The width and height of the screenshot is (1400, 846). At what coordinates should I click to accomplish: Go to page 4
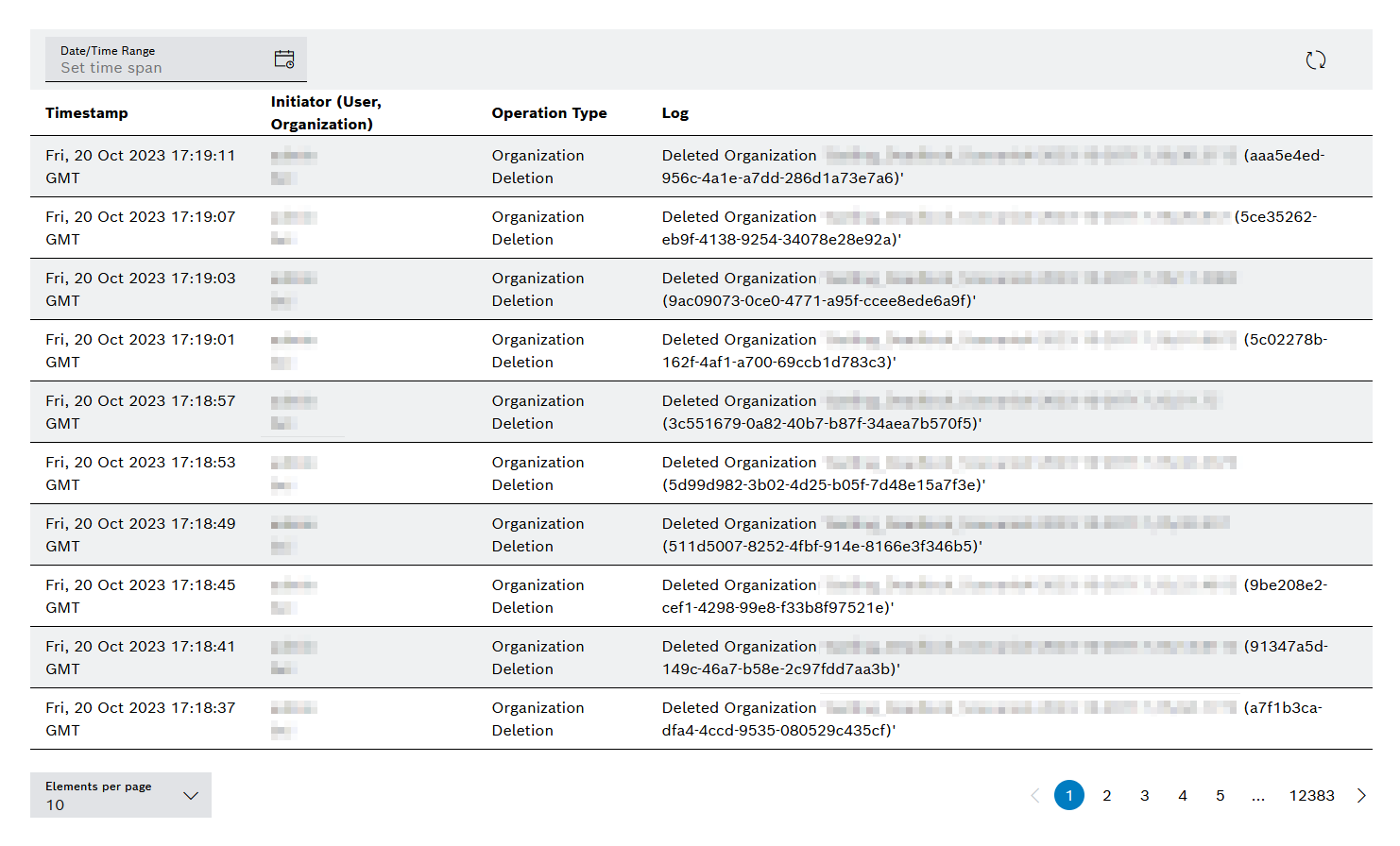pos(1183,796)
